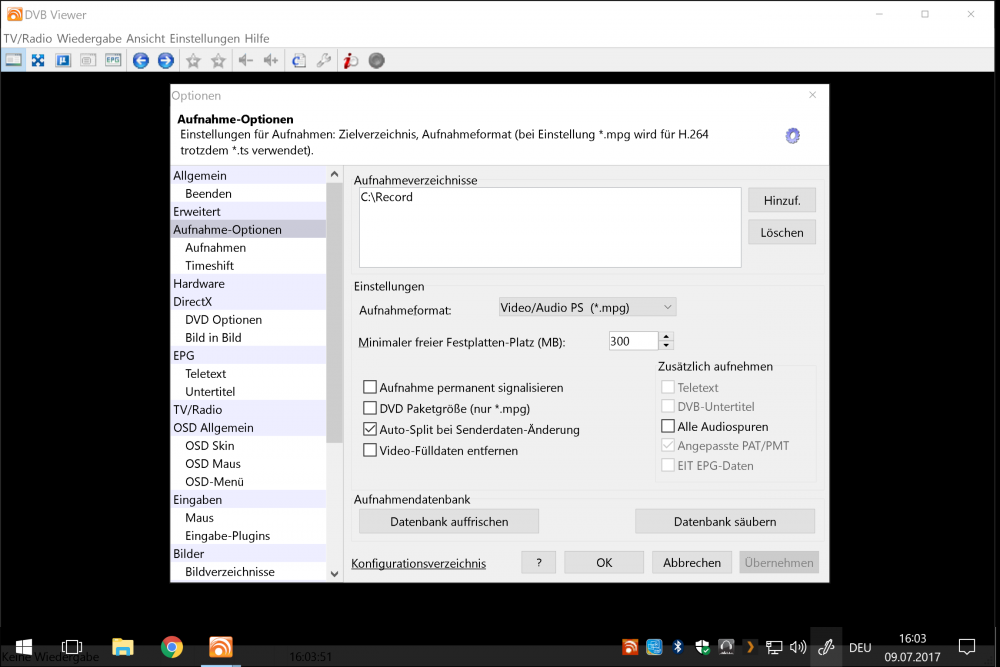This screenshot has height=667, width=1000.
Task: Disable Auto-Split bei Senderdaten-Änderung
Action: (x=370, y=430)
